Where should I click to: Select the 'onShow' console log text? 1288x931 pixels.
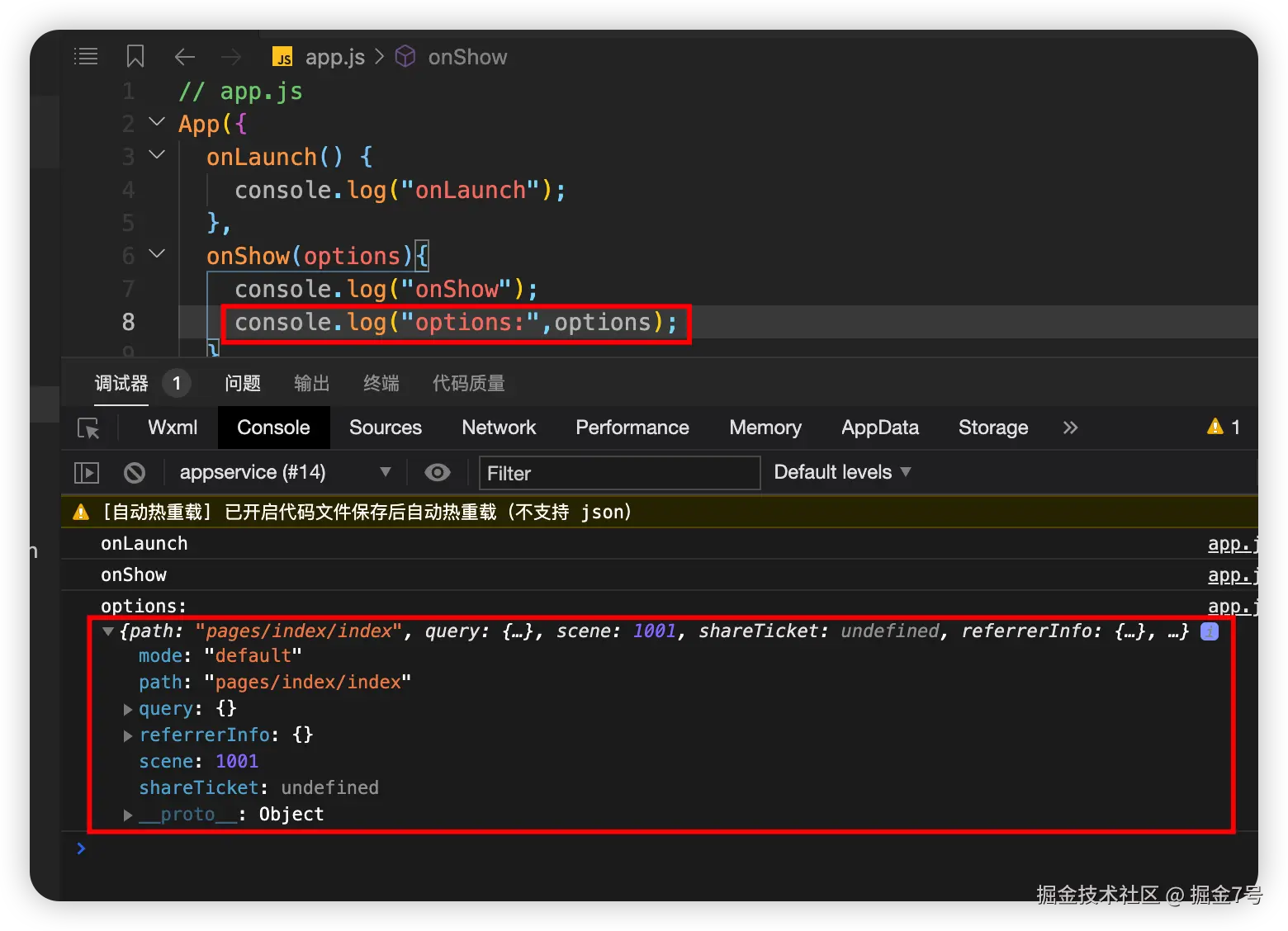click(134, 575)
